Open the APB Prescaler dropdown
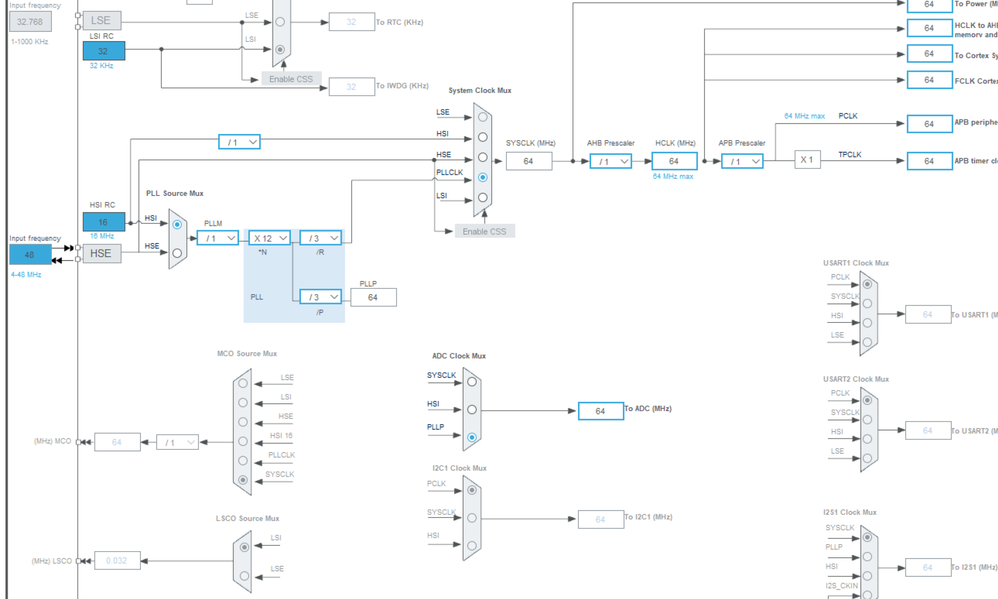The height and width of the screenshot is (599, 998). click(x=742, y=162)
